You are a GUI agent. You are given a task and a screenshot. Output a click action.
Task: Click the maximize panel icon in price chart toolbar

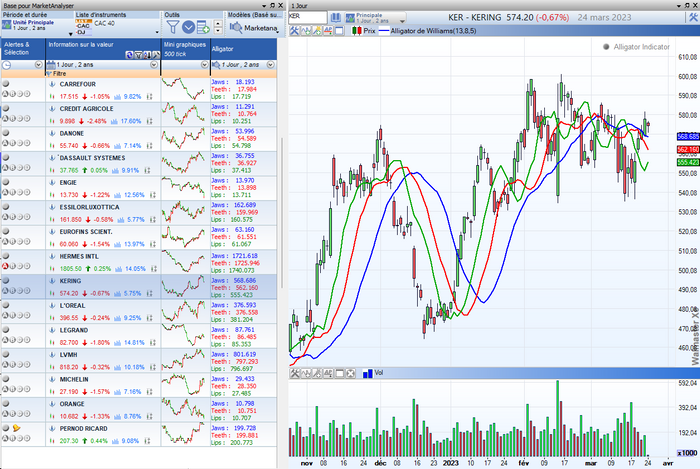pos(339,31)
